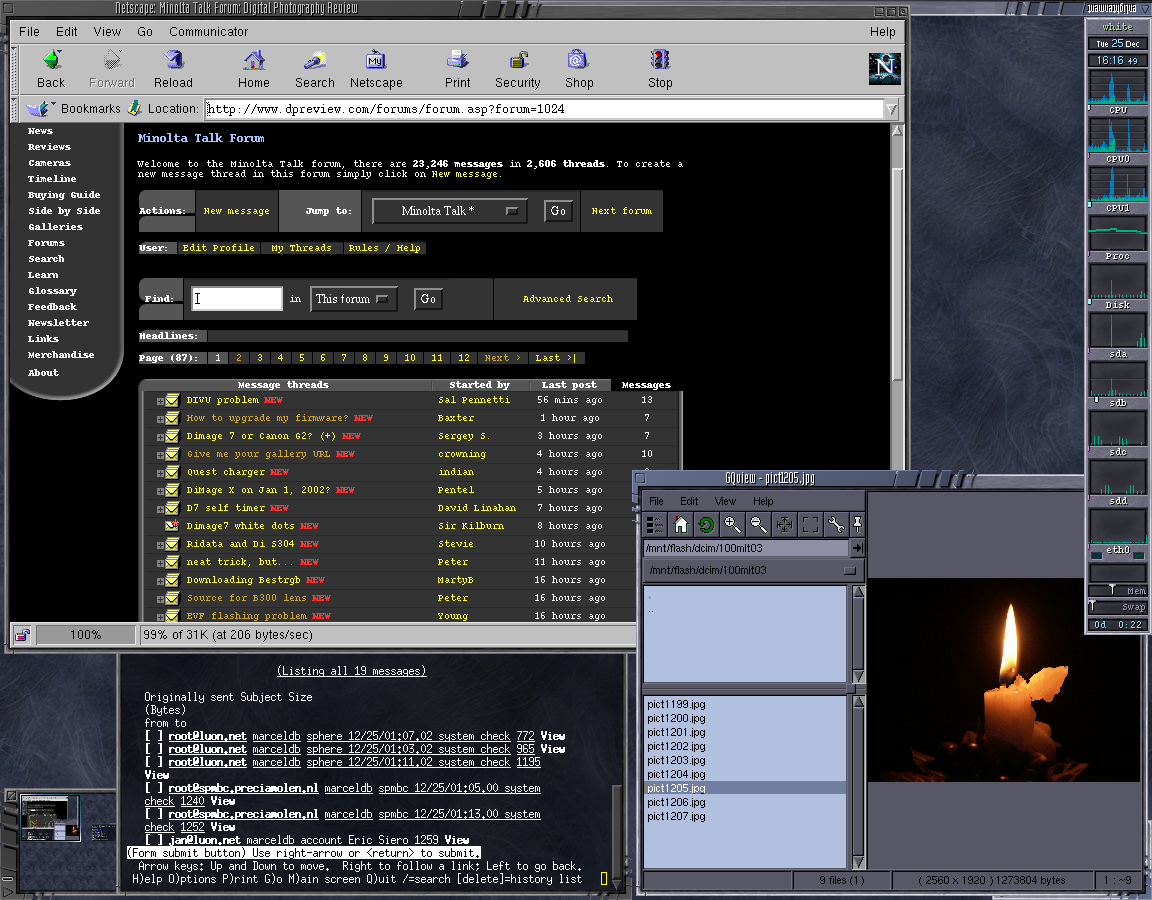This screenshot has height=900, width=1152.
Task: Expand Dimage 7 or Canon G2 thread
Action: pos(159,437)
